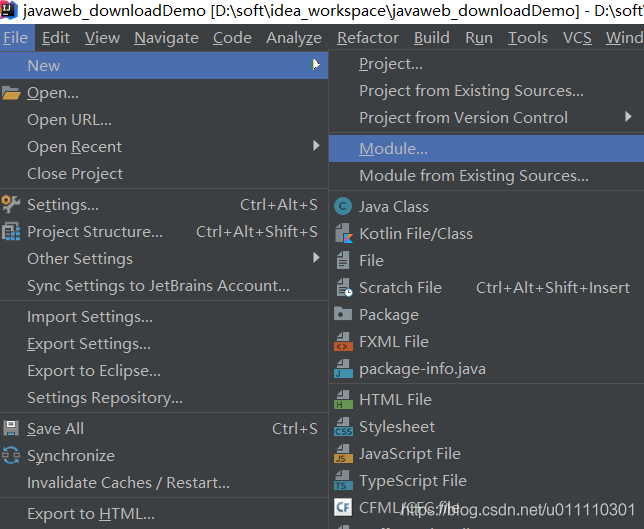
Task: Click the plain File document icon
Action: point(343,260)
